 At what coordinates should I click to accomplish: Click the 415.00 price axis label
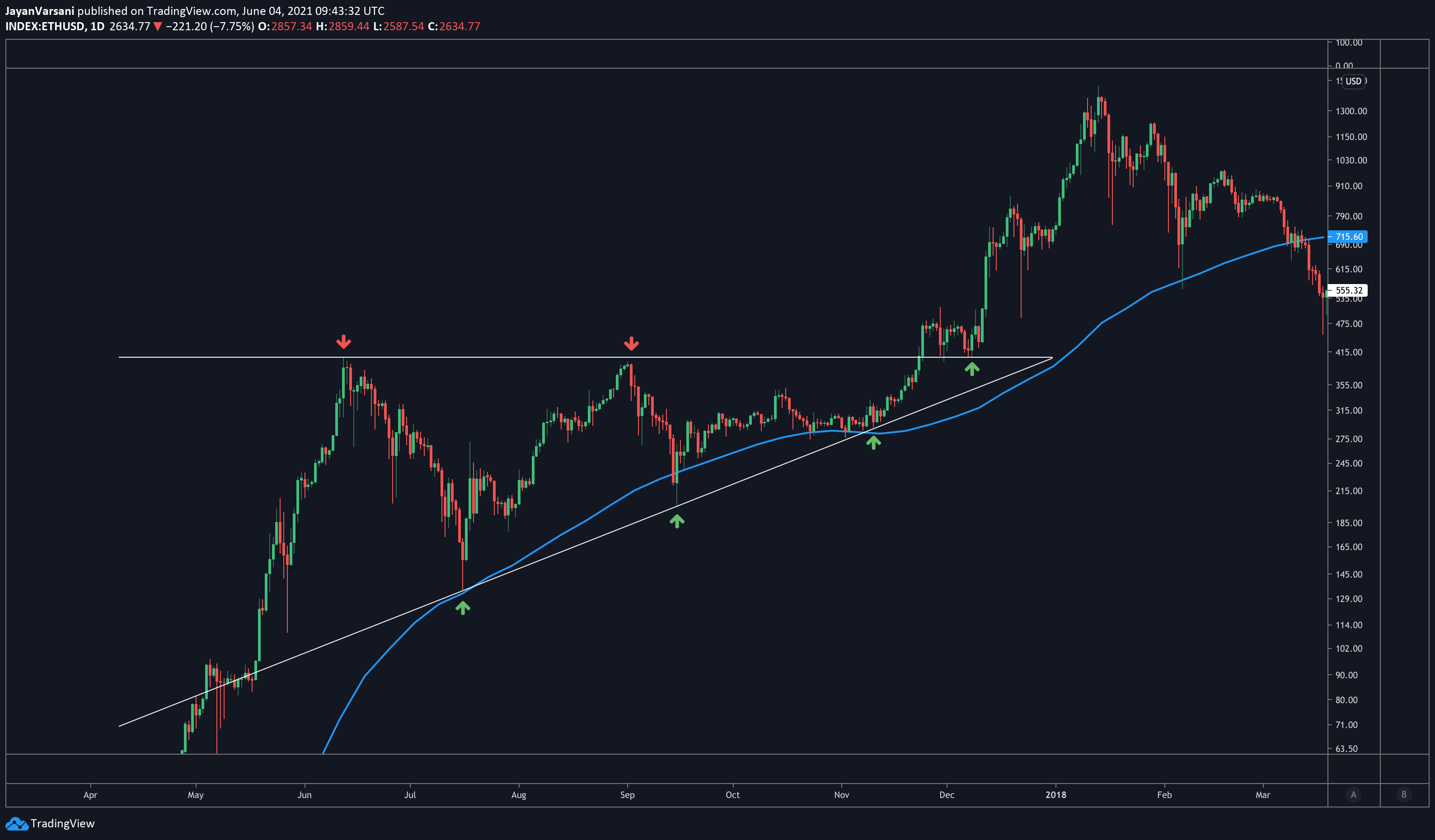pos(1349,352)
